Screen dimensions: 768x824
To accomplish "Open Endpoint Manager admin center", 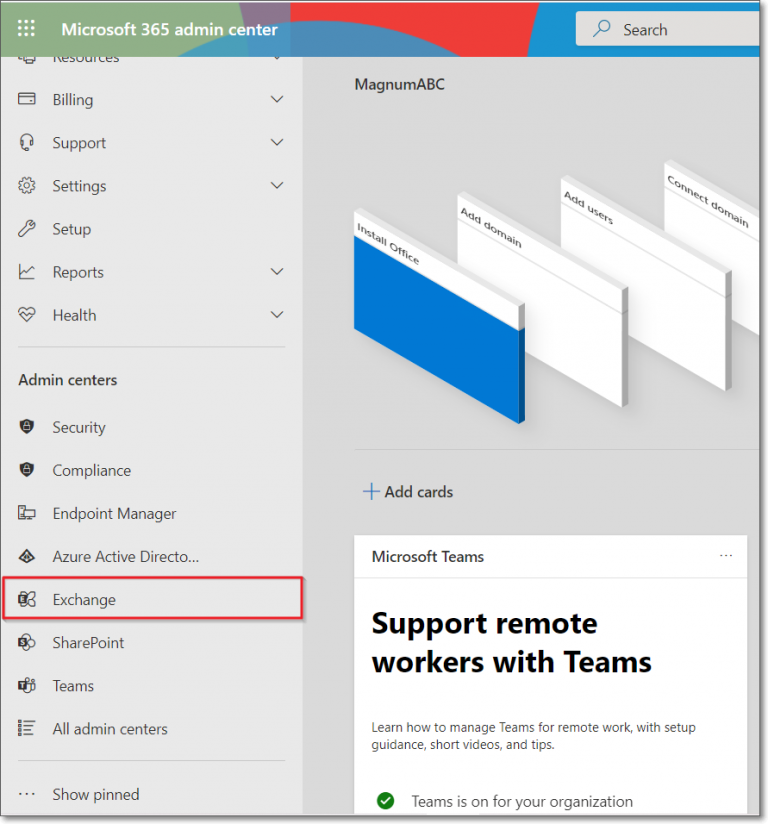I will [x=114, y=513].
